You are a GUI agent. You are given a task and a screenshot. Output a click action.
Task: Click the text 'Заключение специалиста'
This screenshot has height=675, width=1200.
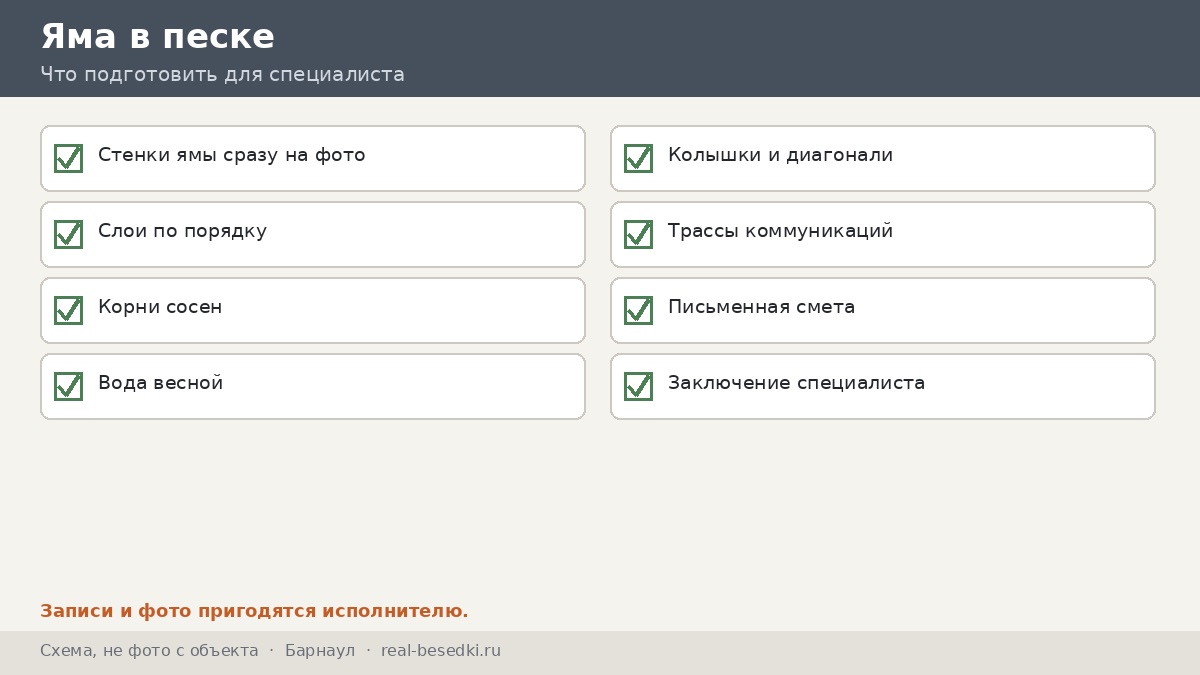pyautogui.click(x=797, y=383)
